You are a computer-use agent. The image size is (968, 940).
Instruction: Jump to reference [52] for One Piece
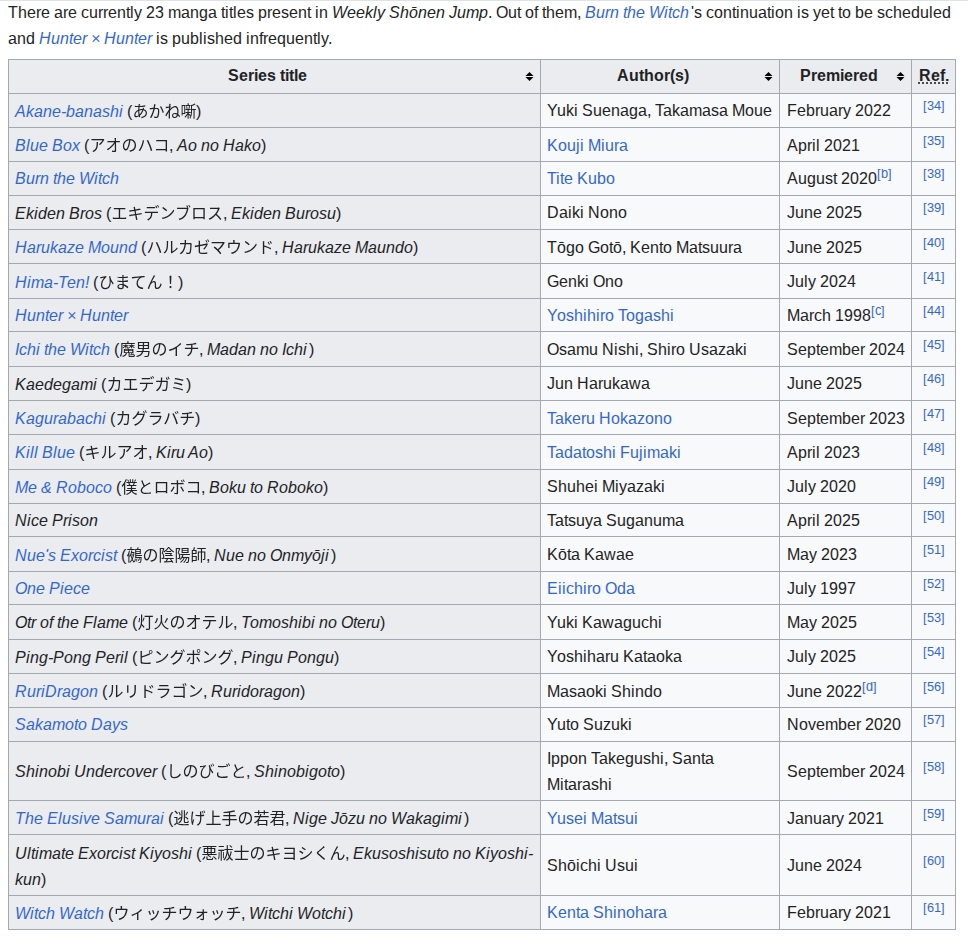pyautogui.click(x=933, y=584)
